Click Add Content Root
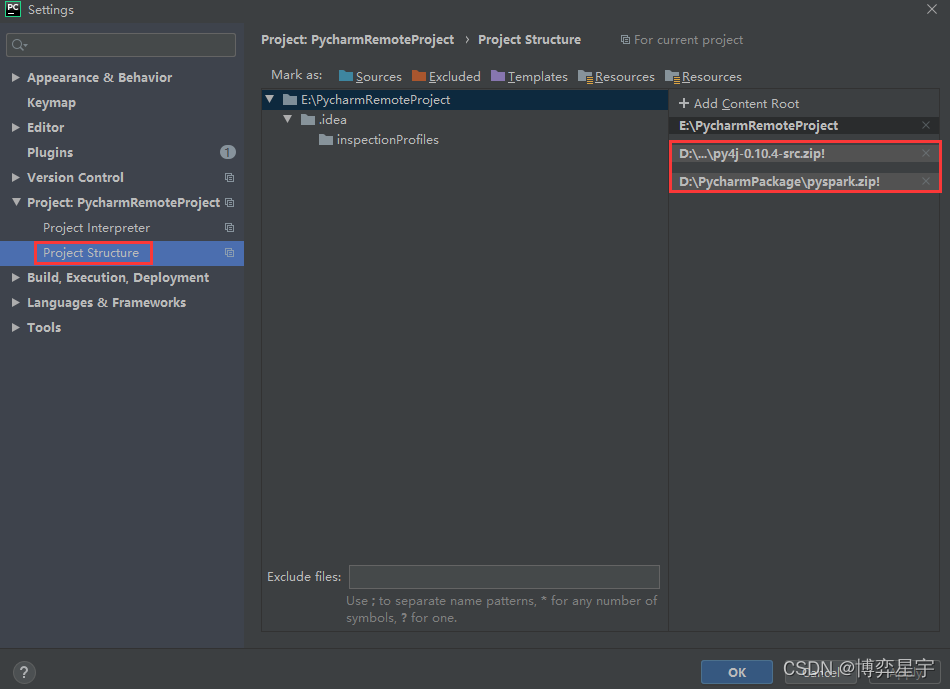The image size is (950, 689). tap(739, 104)
